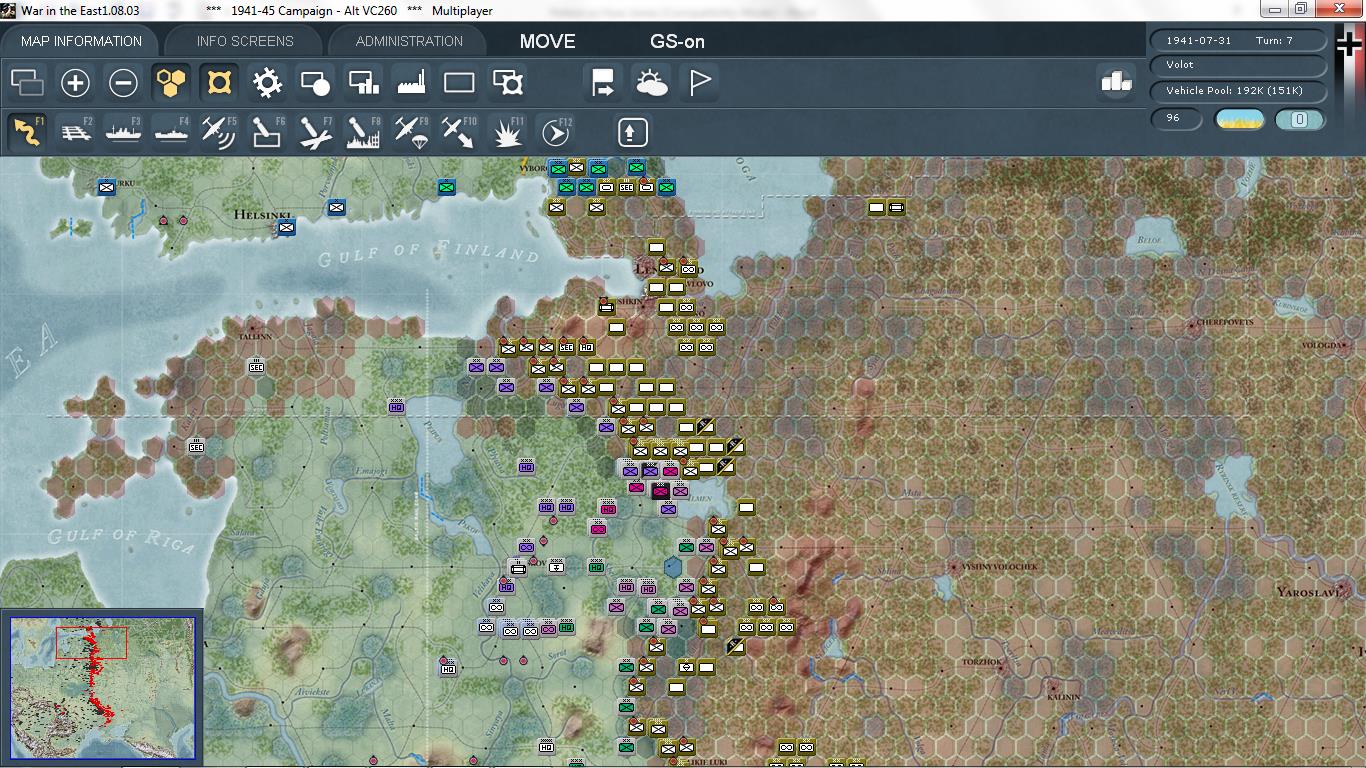Open the MAP INFORMATION tab
Image resolution: width=1366 pixels, height=768 pixels.
point(81,41)
